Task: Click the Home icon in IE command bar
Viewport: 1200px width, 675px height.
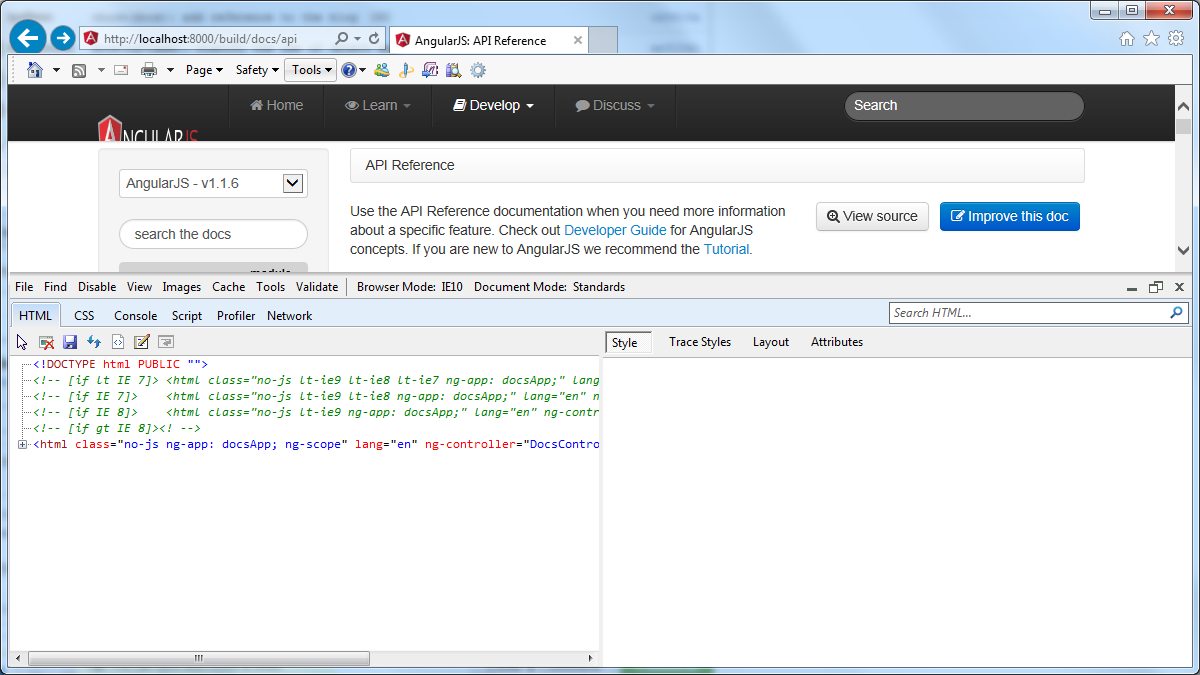Action: pyautogui.click(x=35, y=70)
